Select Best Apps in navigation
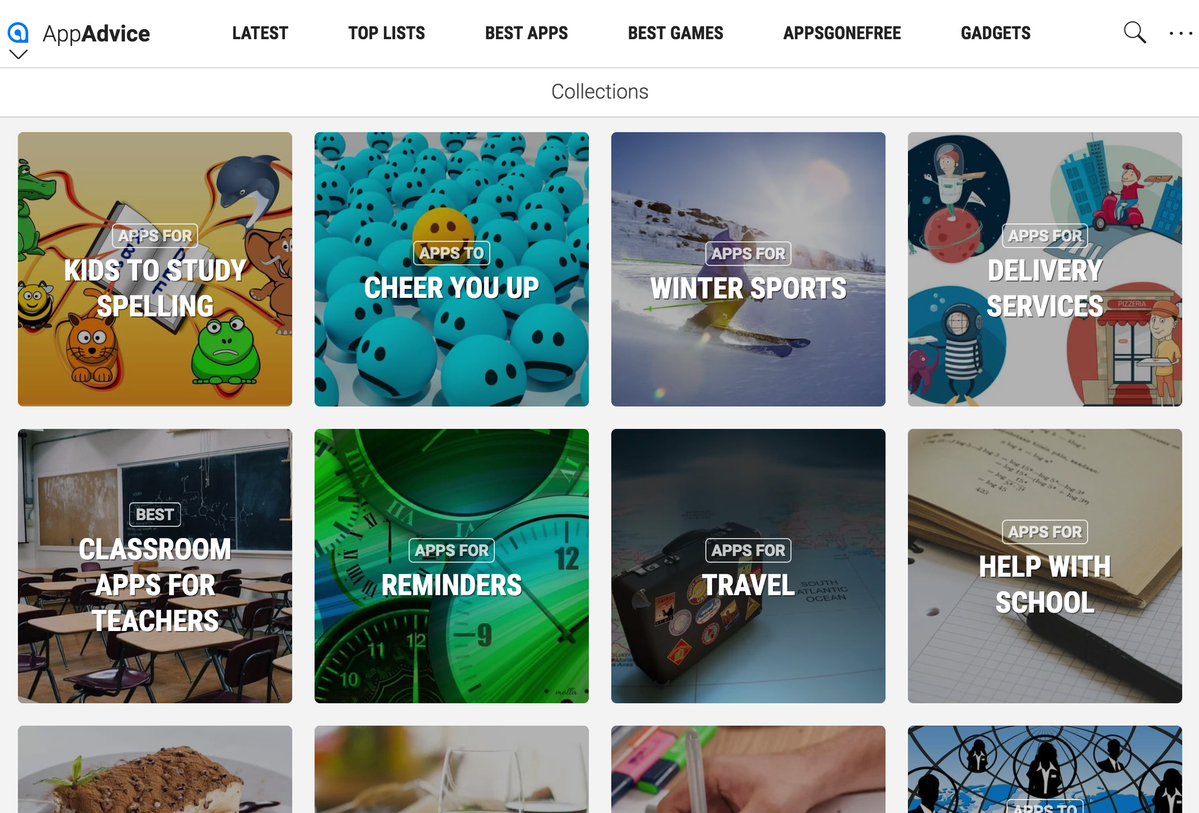 526,33
